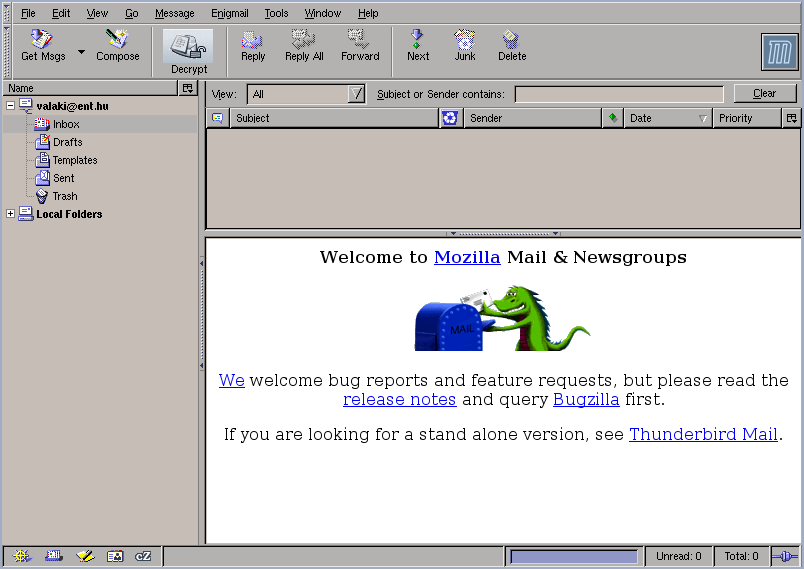
Task: Open the Get Msgs dropdown arrow
Action: pos(81,51)
